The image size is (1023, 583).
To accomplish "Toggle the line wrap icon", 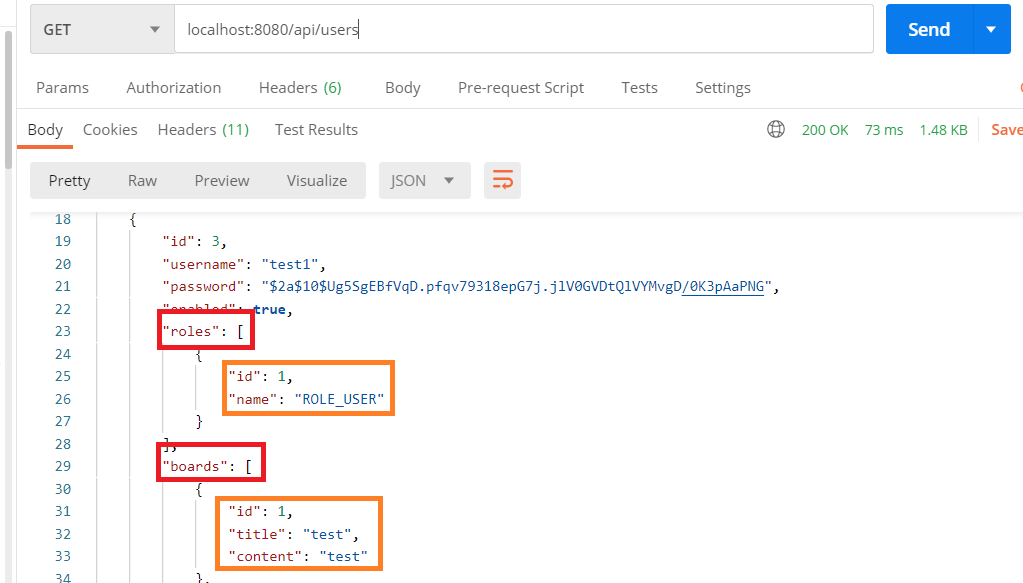I will [x=502, y=181].
